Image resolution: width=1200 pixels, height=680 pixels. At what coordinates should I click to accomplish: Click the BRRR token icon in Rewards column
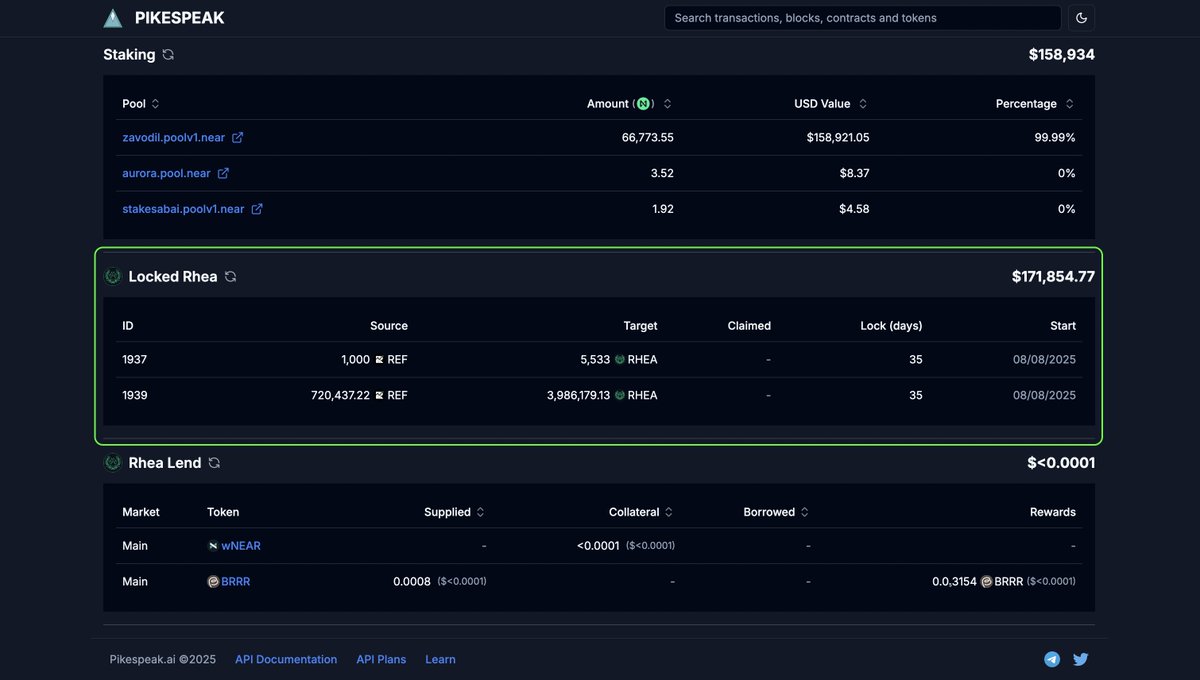tap(984, 581)
